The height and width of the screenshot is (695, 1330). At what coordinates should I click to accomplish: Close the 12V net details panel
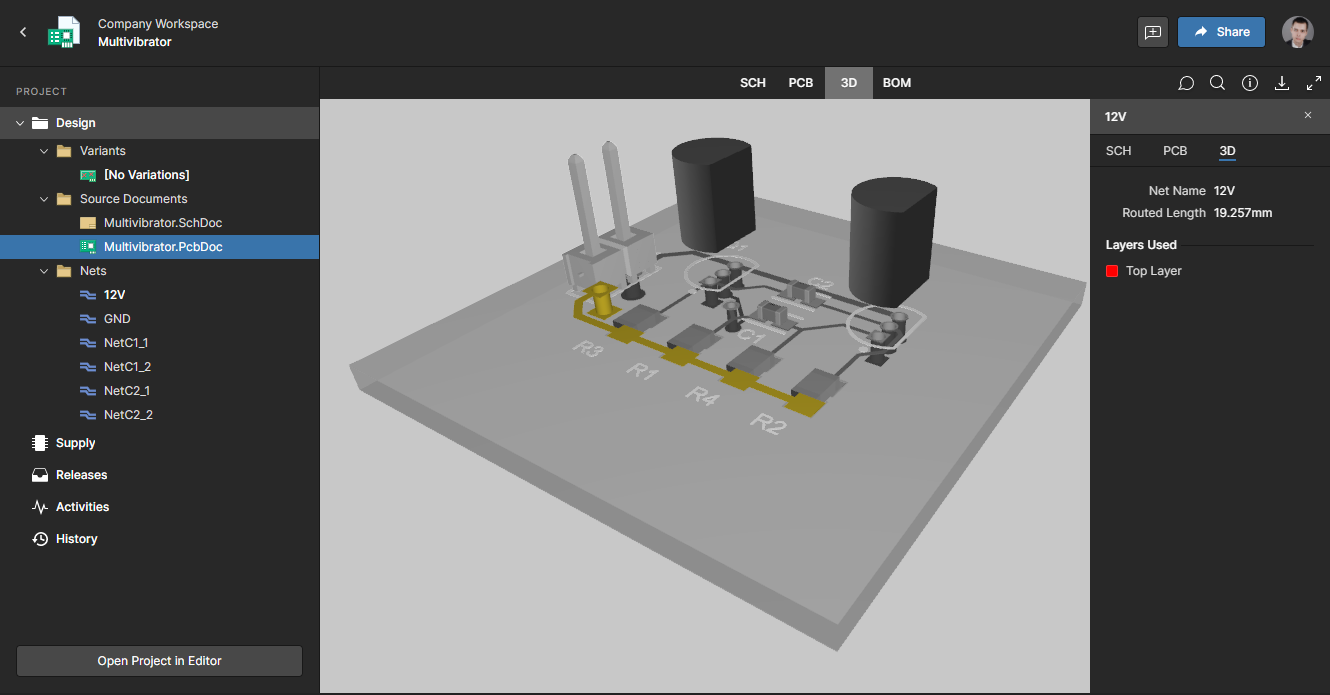coord(1308,116)
